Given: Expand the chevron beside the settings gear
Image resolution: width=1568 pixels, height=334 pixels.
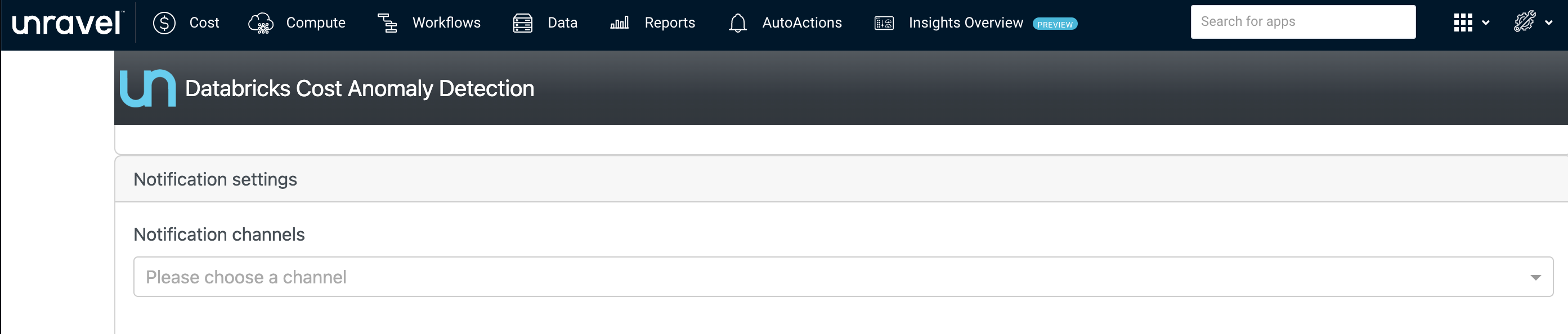Looking at the screenshot, I should click(1548, 23).
